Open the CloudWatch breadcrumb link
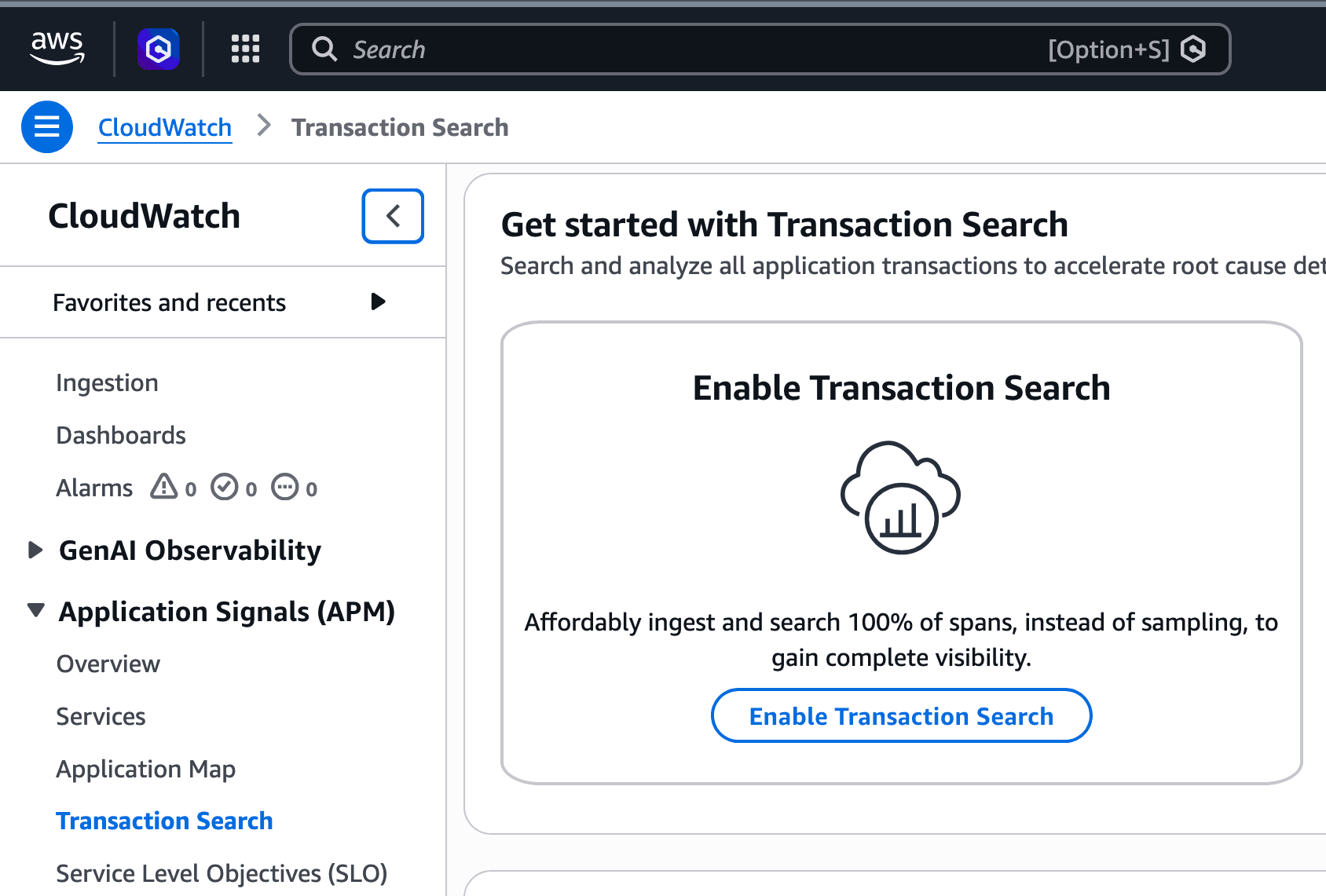 coord(165,127)
